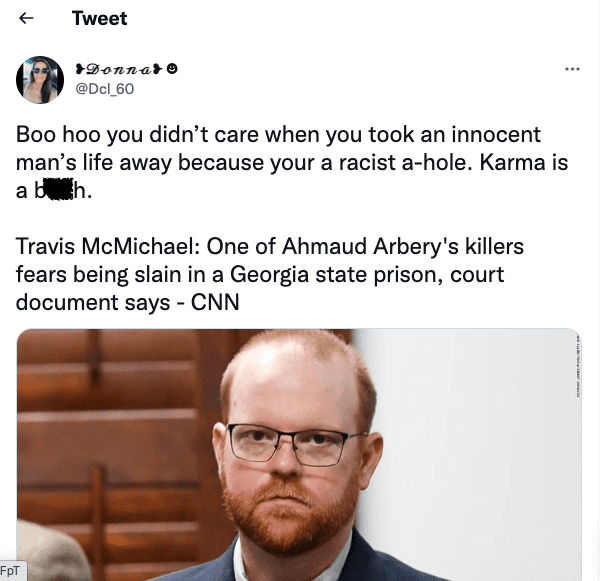Open the @Dcl_60 handle link
This screenshot has width=600, height=581.
point(104,89)
